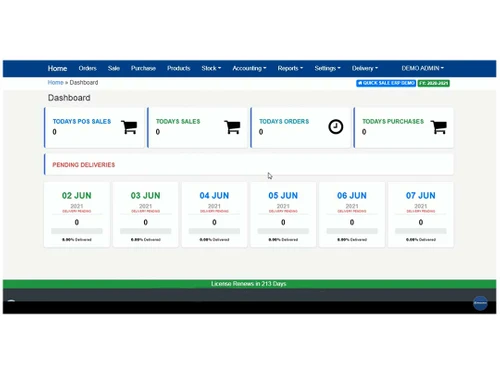
Task: Click the round blue badge icon at bottom right
Action: coord(480,303)
